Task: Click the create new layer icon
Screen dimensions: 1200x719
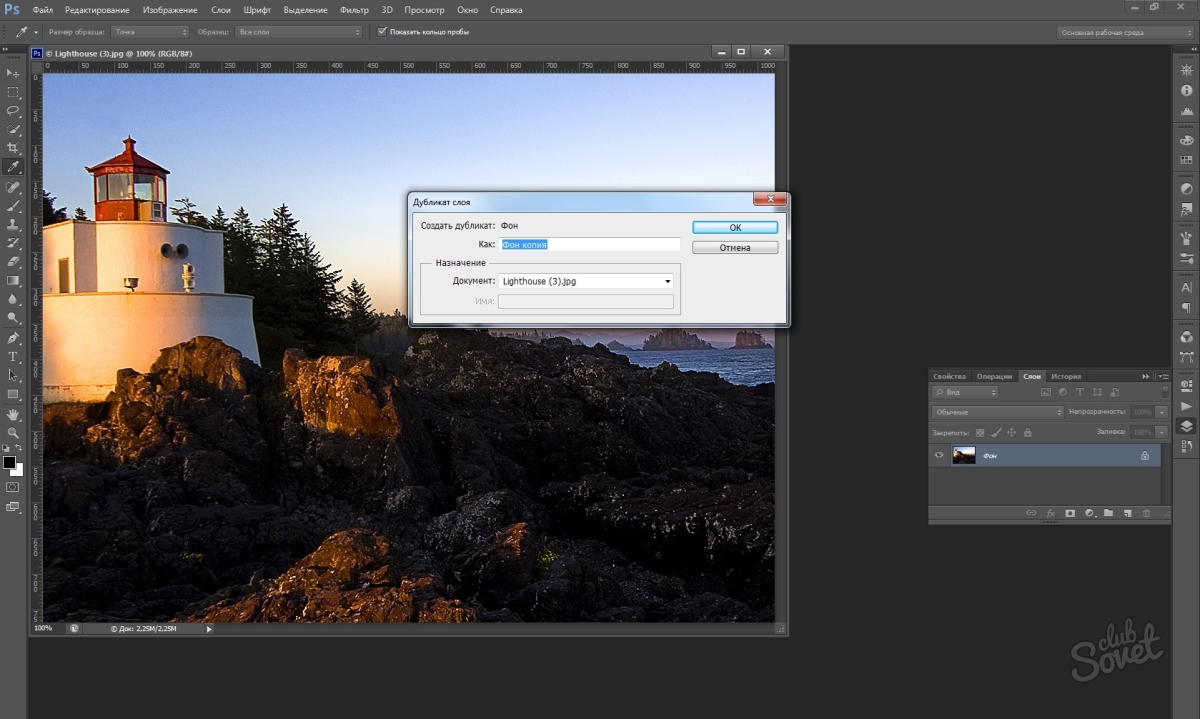Action: click(x=1127, y=513)
